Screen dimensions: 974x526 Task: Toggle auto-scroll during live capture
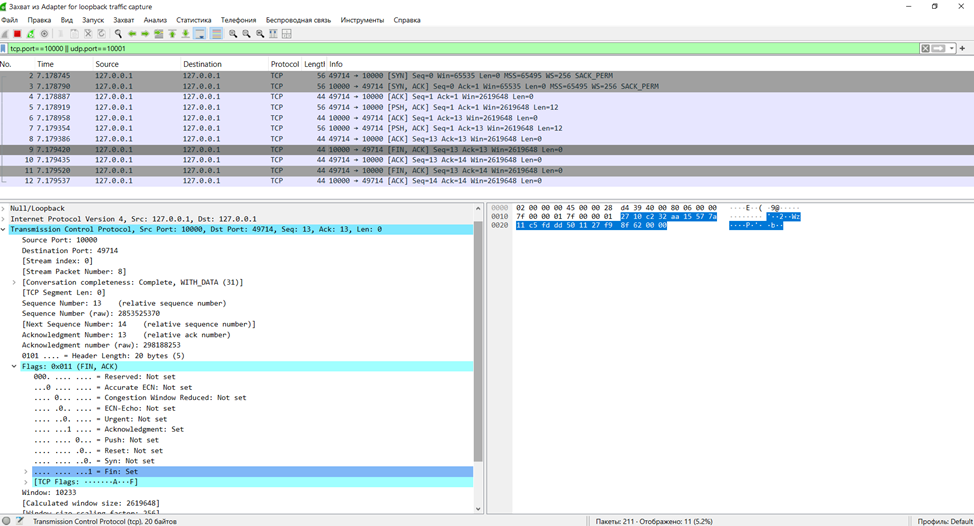coord(200,34)
